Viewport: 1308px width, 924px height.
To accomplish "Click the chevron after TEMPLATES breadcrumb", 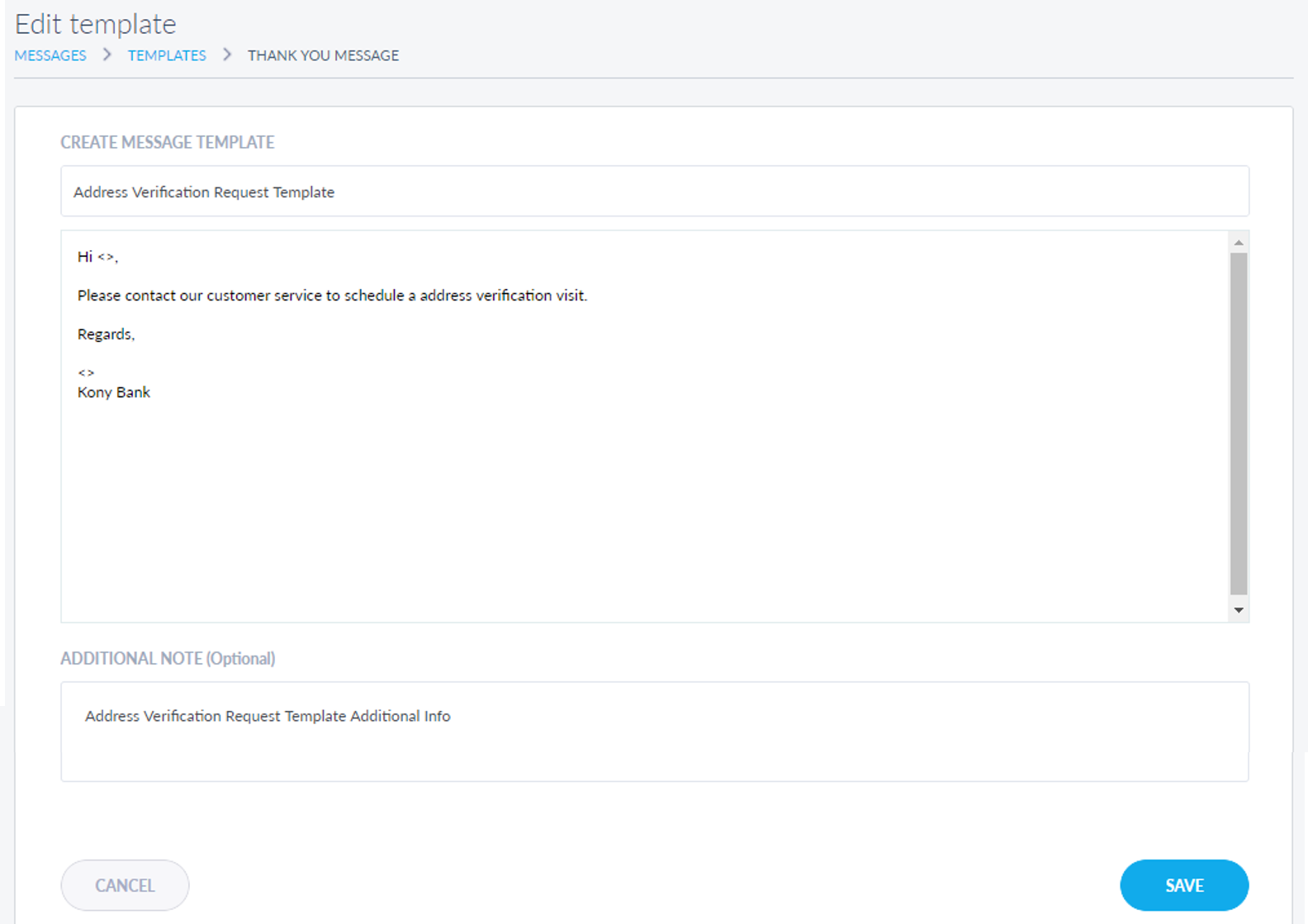I will point(227,54).
